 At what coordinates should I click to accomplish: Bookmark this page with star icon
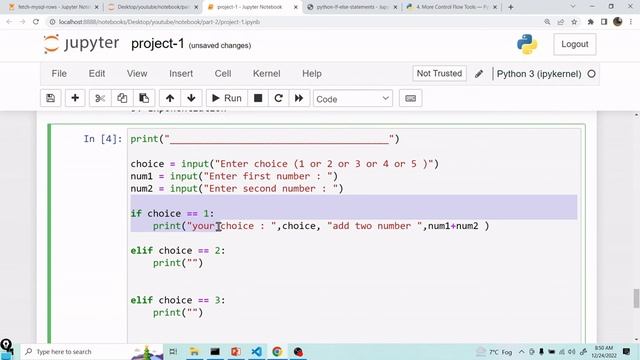coord(574,22)
